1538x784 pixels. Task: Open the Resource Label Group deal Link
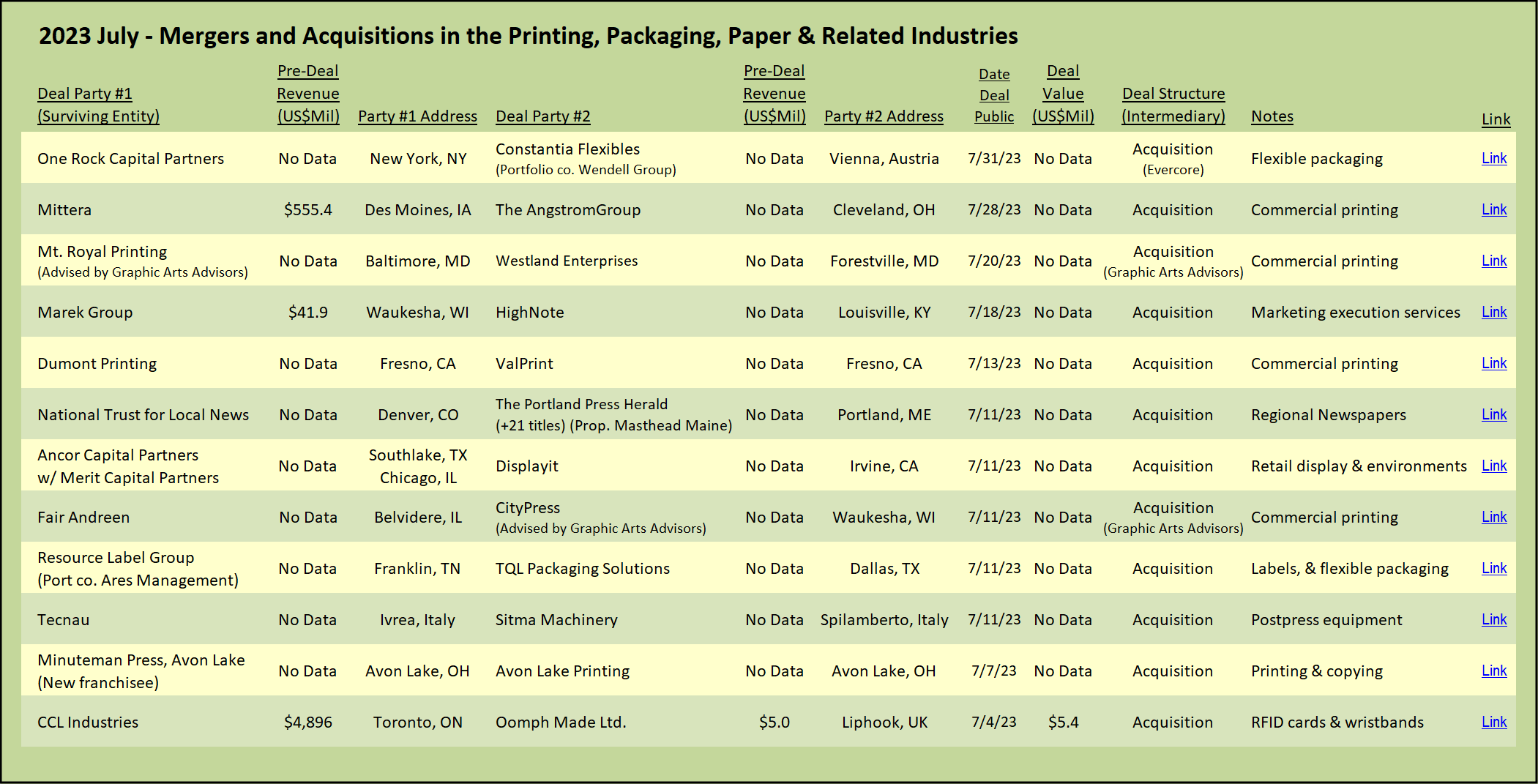[1493, 568]
